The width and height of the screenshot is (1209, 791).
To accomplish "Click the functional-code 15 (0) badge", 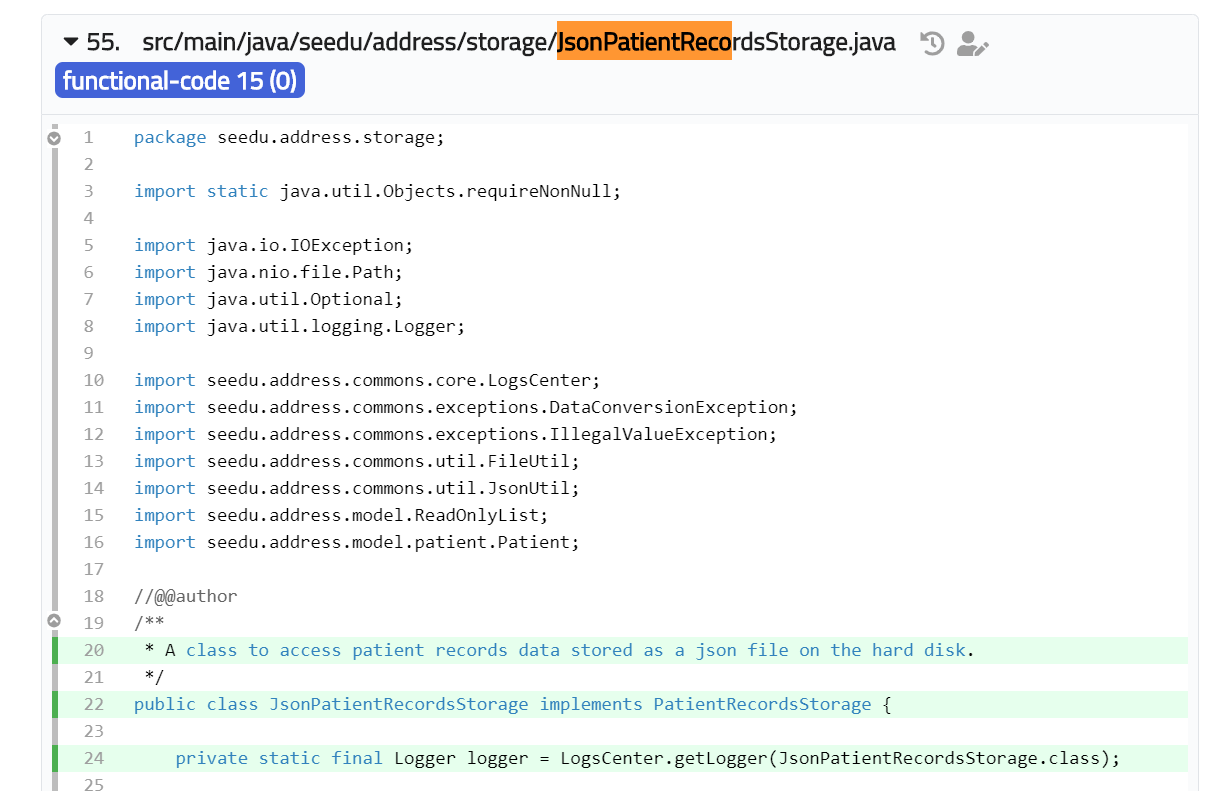I will click(x=179, y=80).
